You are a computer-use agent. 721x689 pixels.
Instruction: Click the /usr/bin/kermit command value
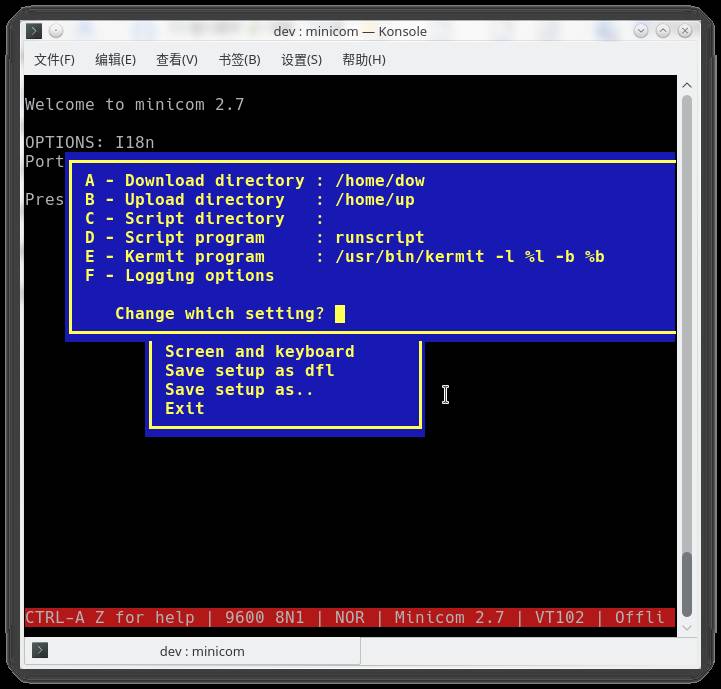[470, 257]
